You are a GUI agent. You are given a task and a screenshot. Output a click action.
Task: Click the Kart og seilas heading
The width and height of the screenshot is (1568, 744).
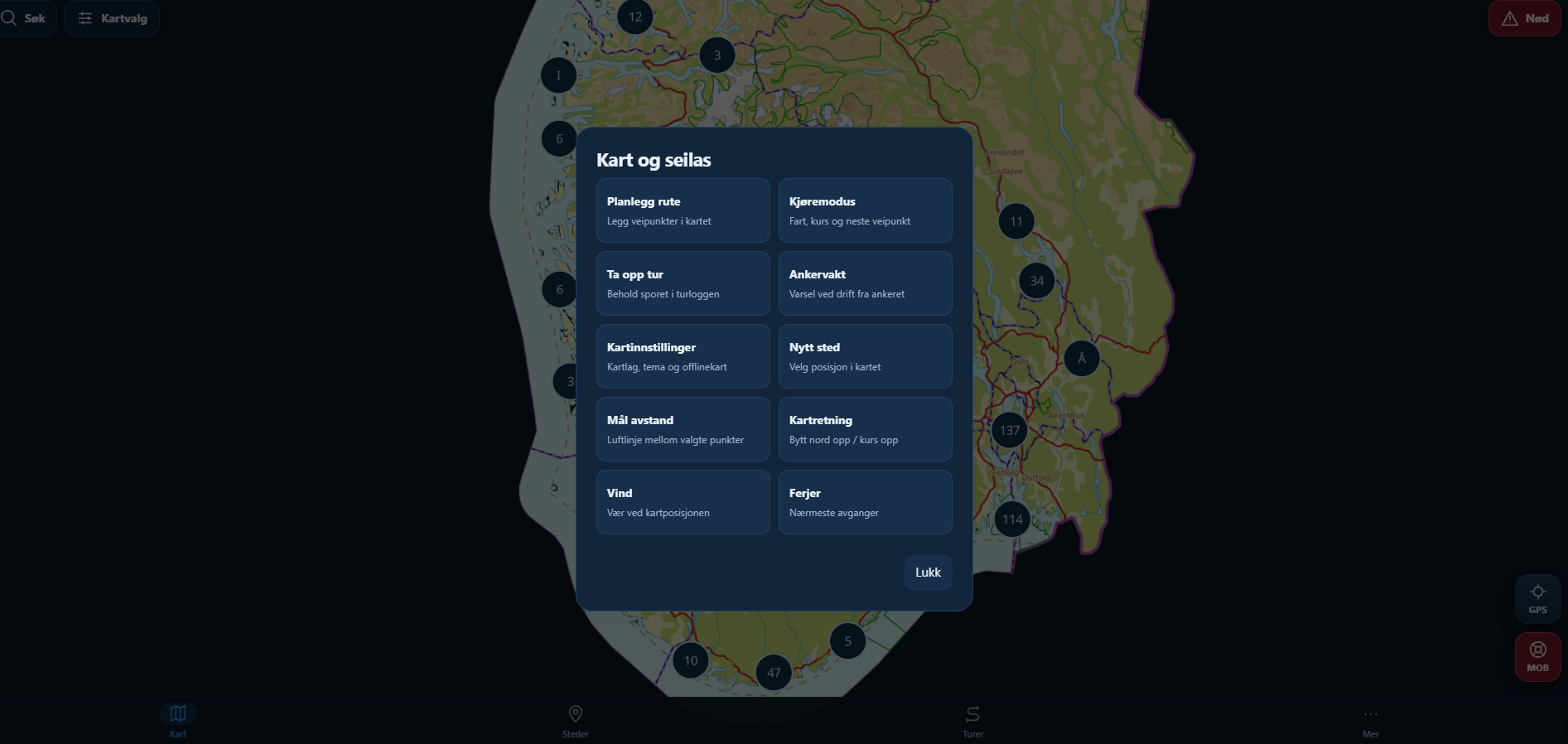pos(654,160)
